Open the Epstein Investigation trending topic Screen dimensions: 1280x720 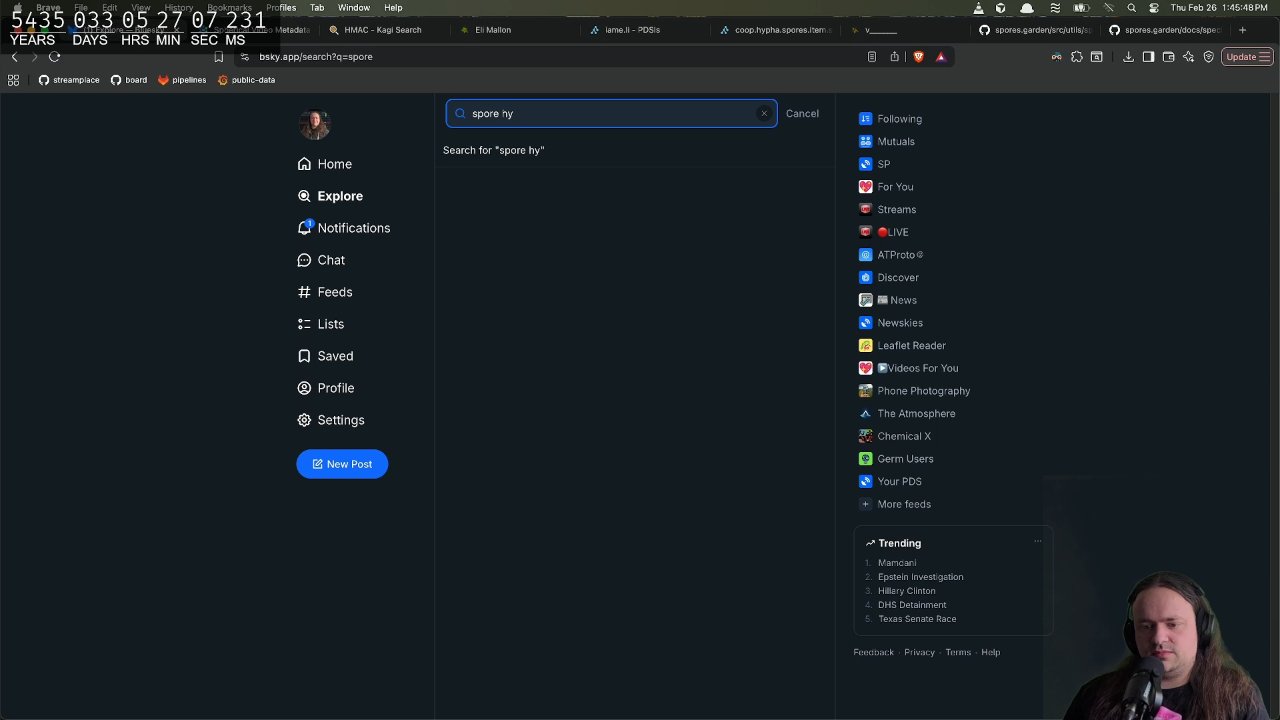click(x=920, y=577)
